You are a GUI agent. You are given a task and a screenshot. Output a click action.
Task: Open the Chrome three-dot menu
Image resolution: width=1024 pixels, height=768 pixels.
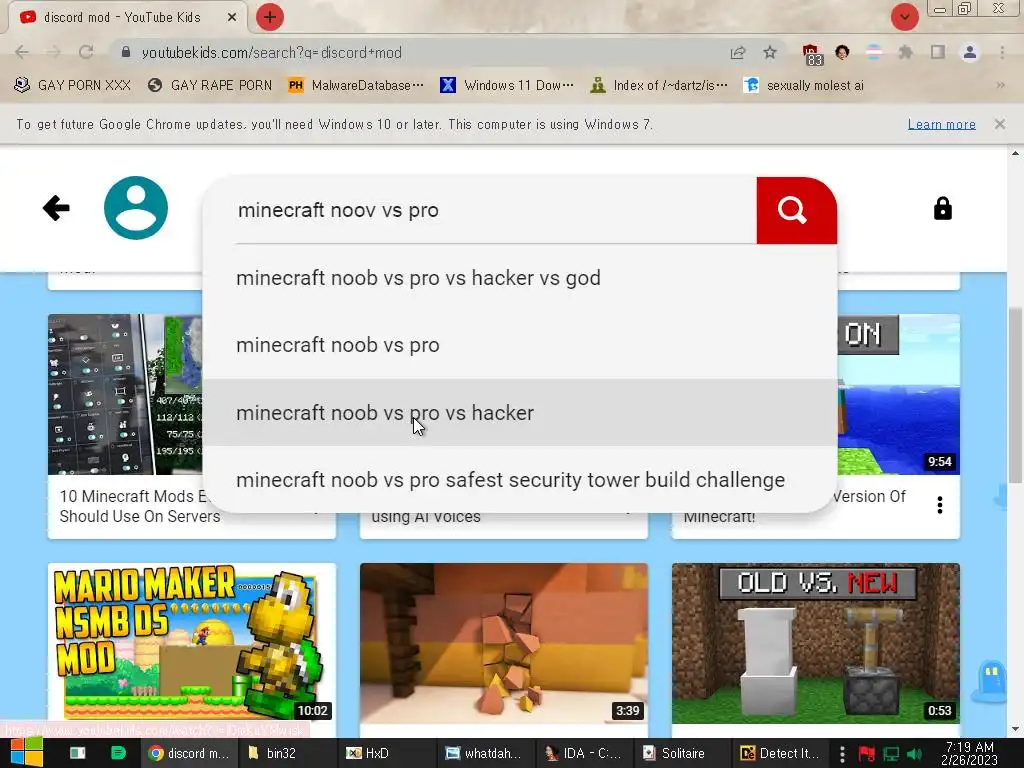[x=1002, y=52]
